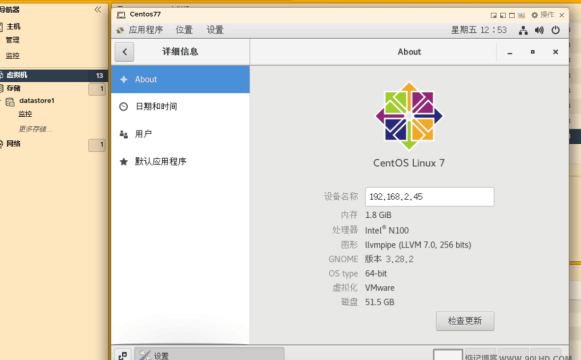Open 主机 in the navigator

point(13,26)
